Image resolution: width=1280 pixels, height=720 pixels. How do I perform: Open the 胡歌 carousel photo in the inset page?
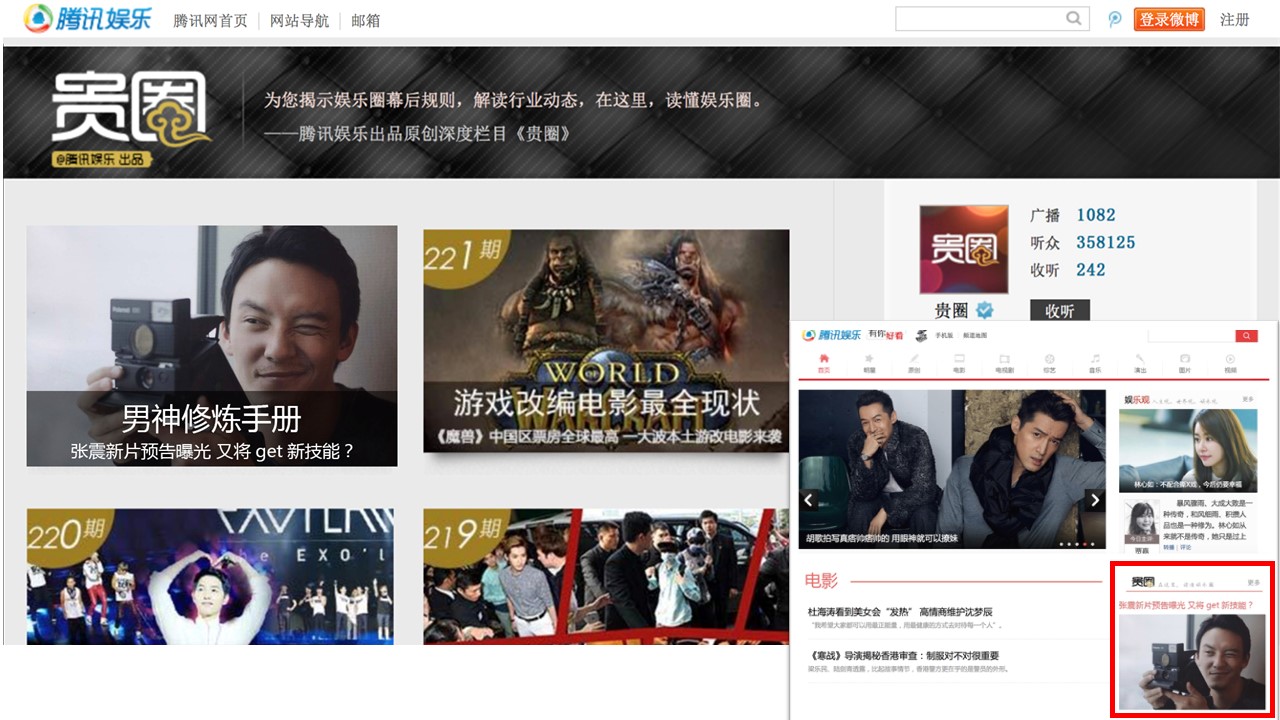[x=952, y=469]
